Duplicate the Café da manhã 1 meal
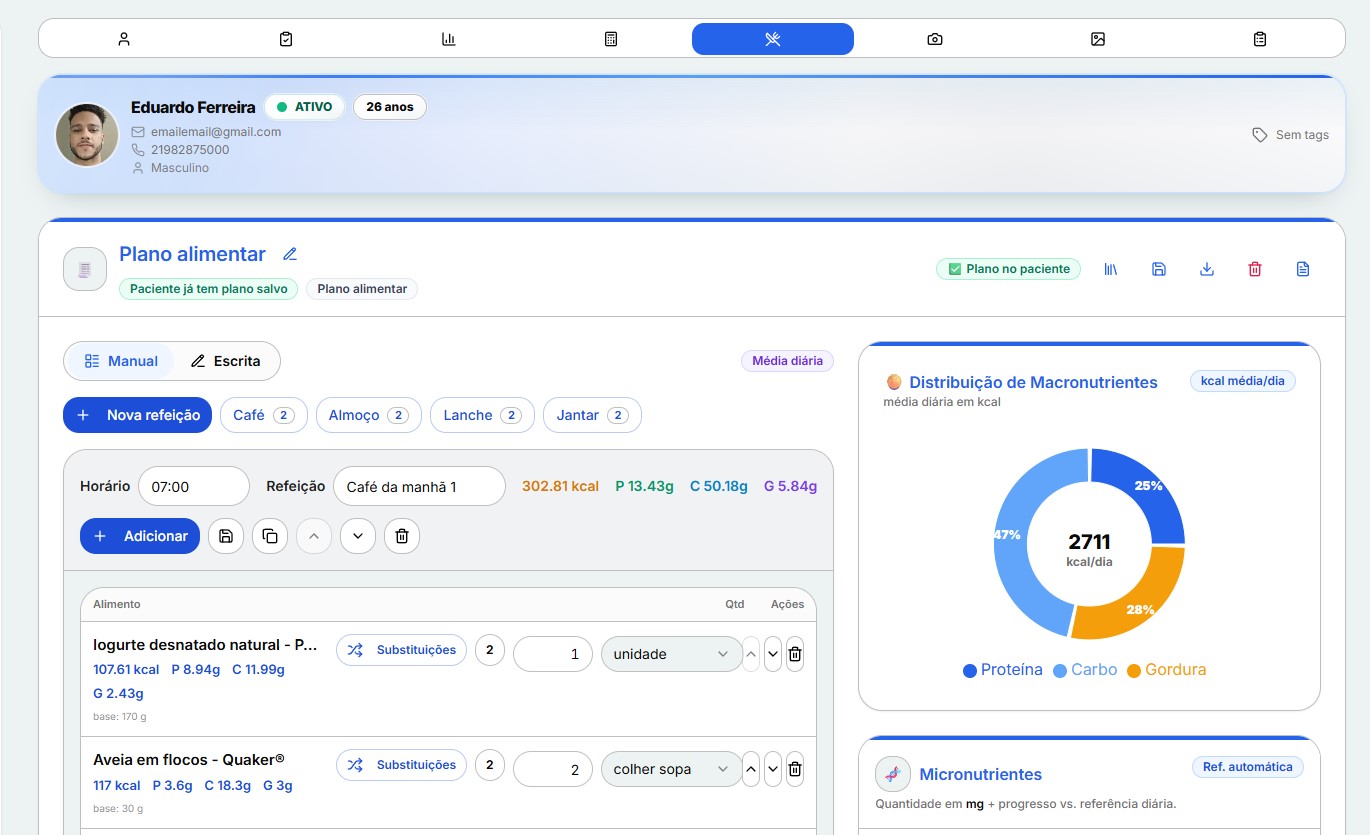Screen dimensions: 1370x835 [x=270, y=536]
